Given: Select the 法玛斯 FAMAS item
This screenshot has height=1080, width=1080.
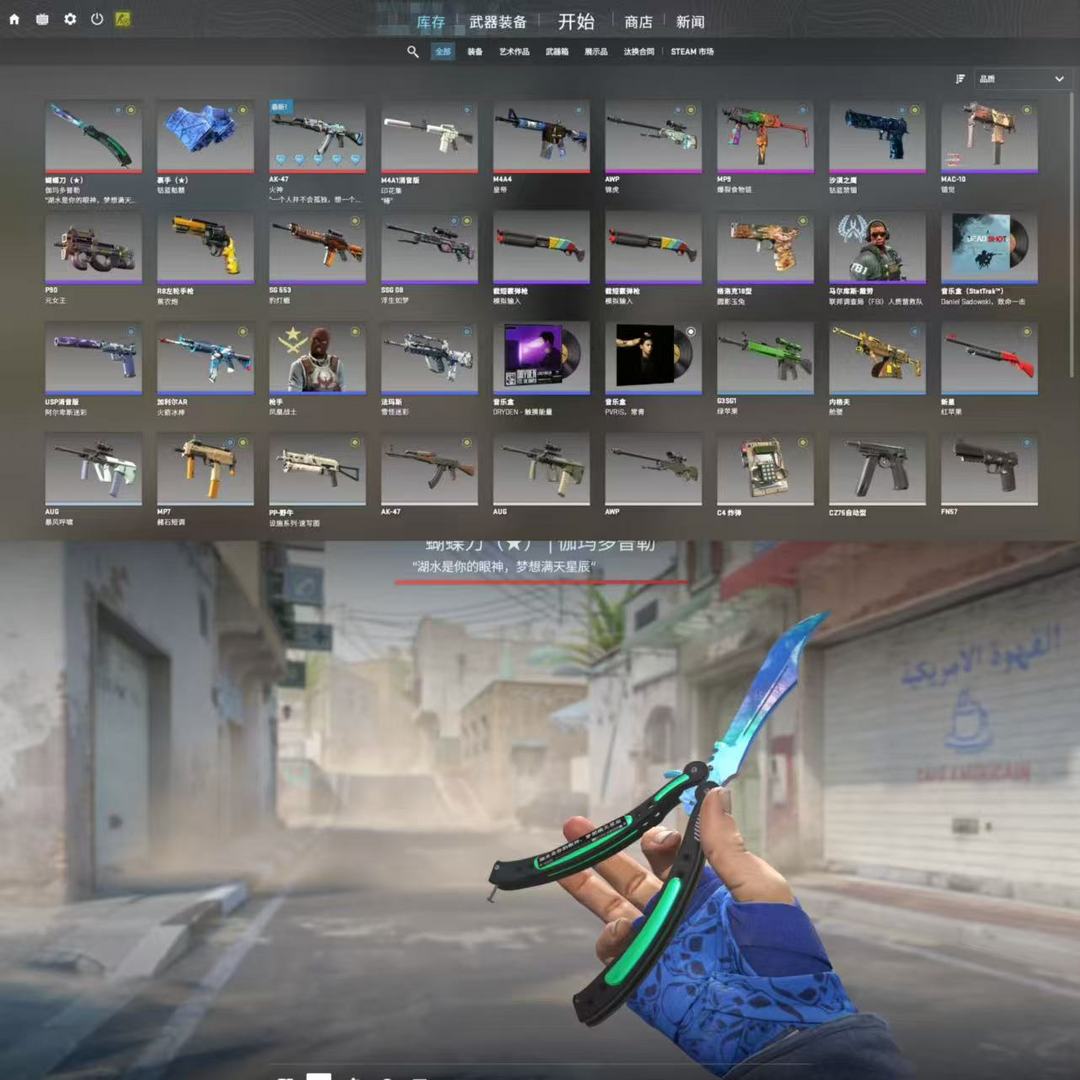Looking at the screenshot, I should 429,358.
